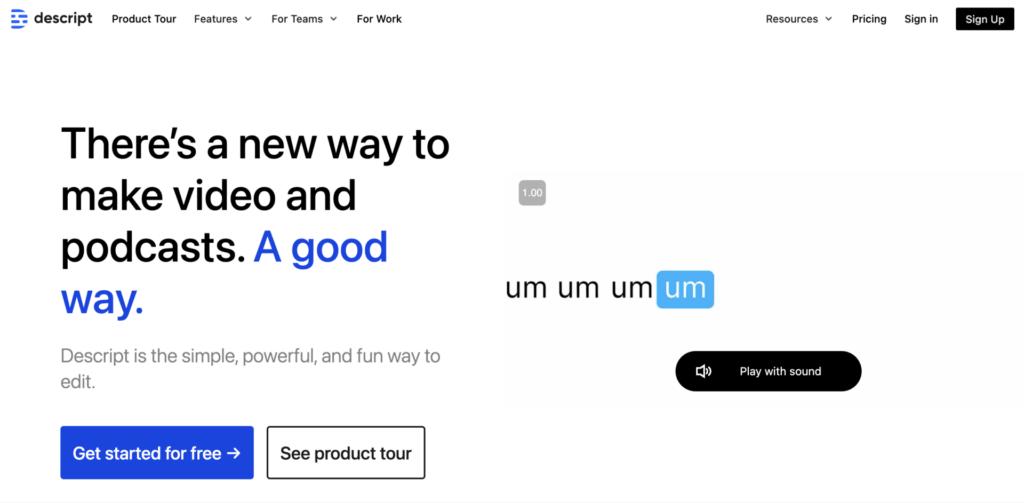The height and width of the screenshot is (503, 1024).
Task: Select the highlighted blue "um" word
Action: (685, 289)
